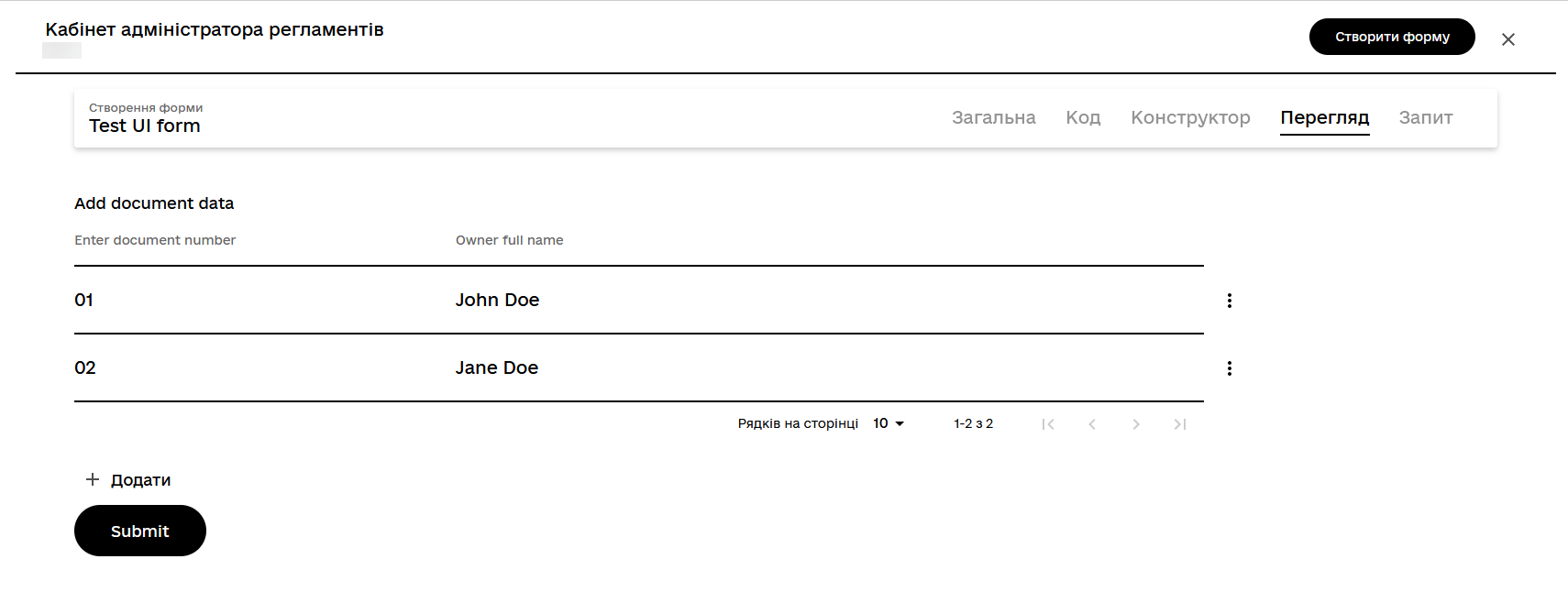Select the Перегляд tab
Image resolution: width=1568 pixels, height=592 pixels.
click(x=1324, y=117)
